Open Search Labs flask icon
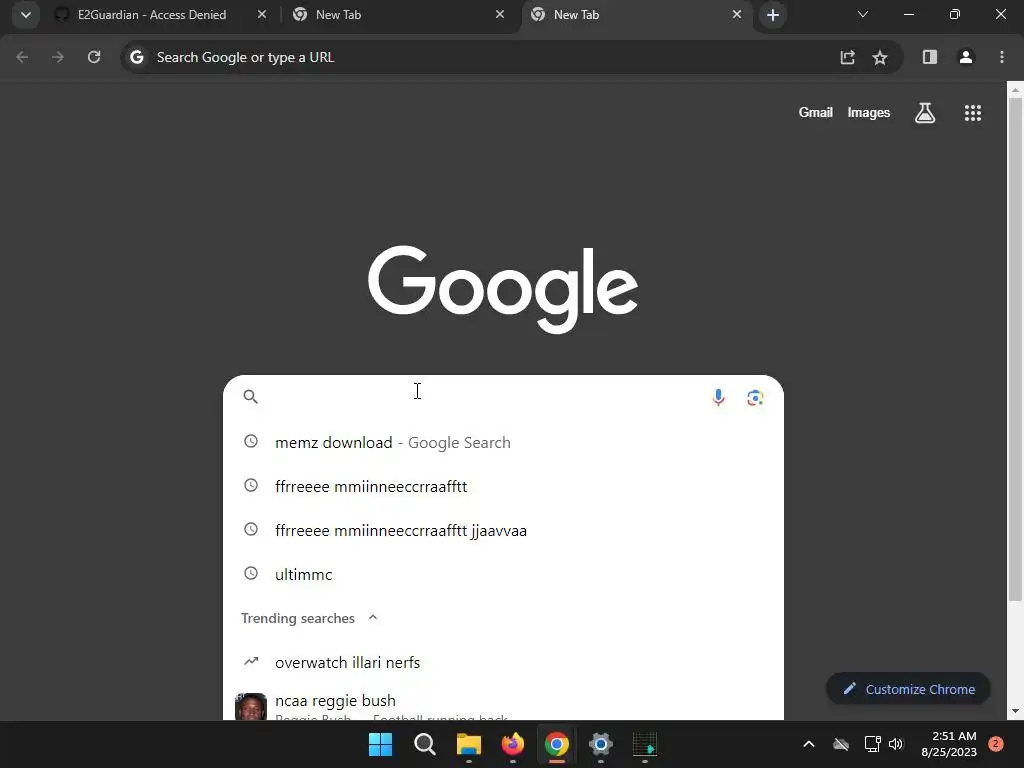Image resolution: width=1024 pixels, height=768 pixels. 925,113
